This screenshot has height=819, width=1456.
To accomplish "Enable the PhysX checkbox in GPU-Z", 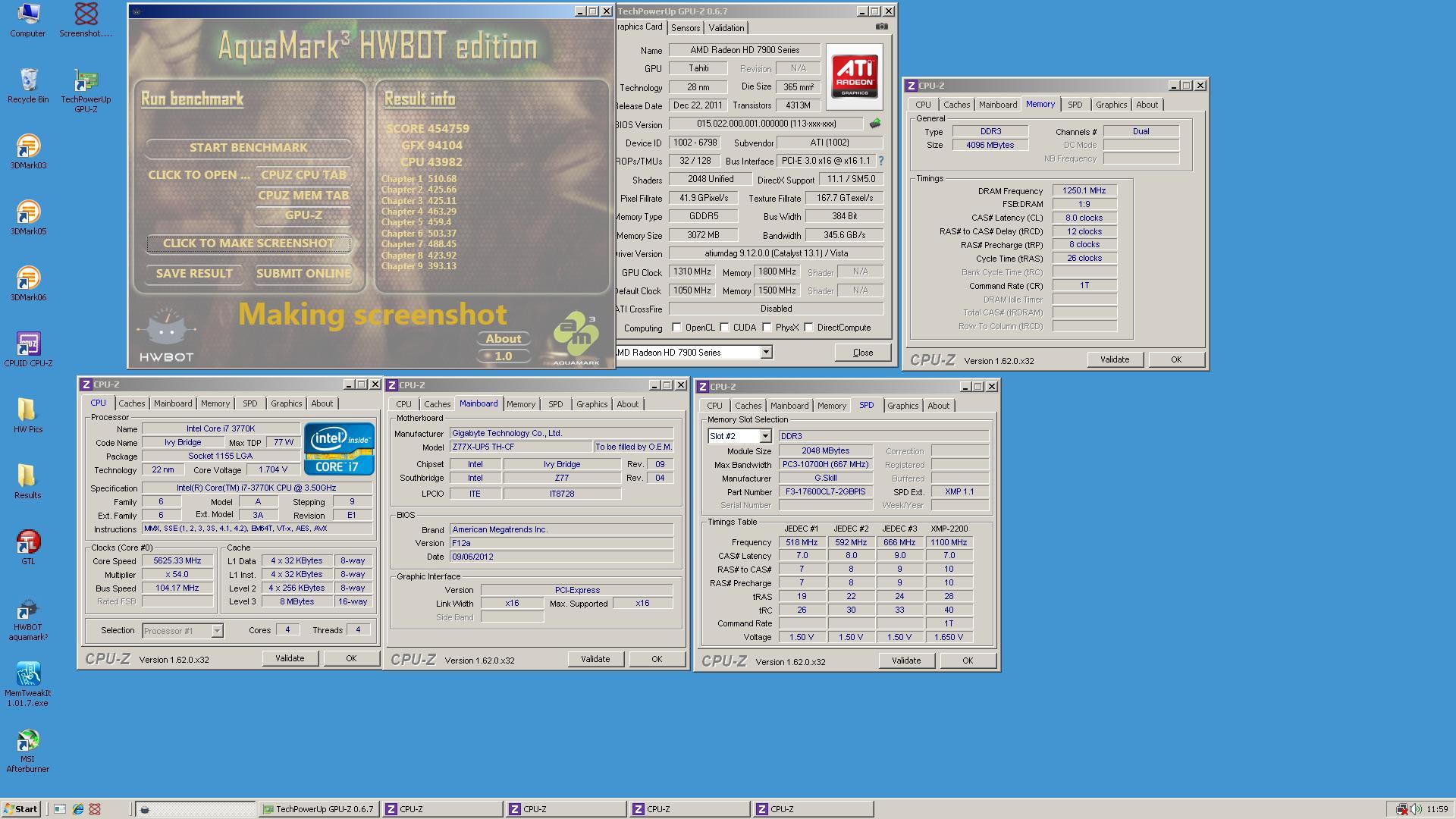I will point(767,328).
